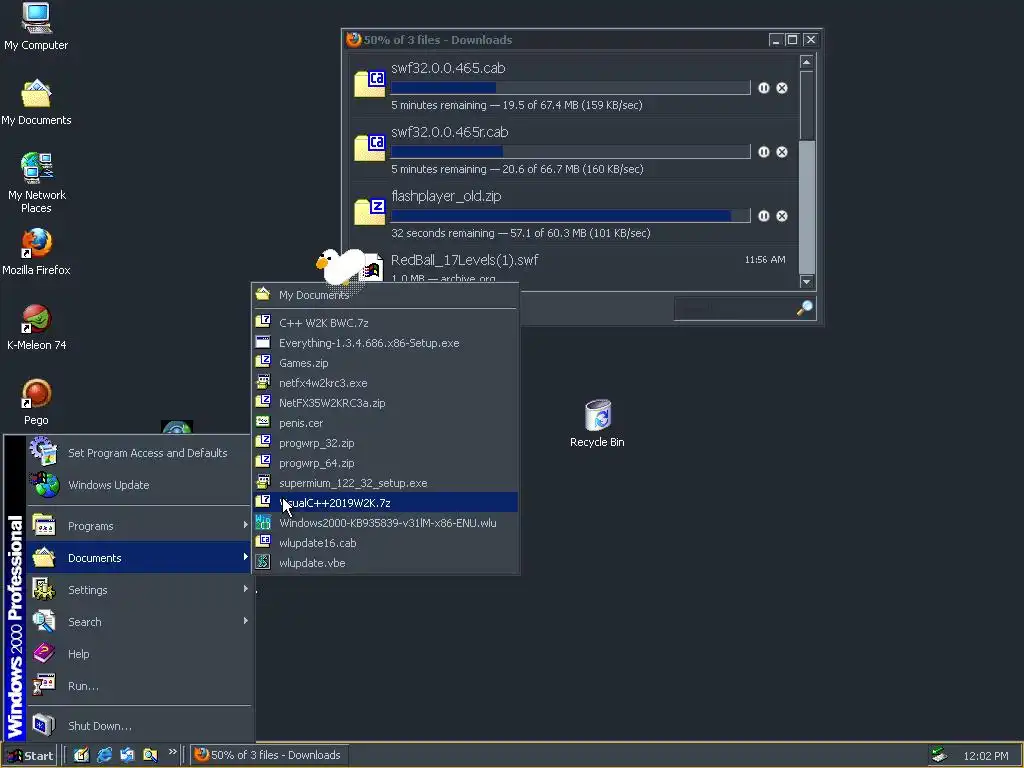Image resolution: width=1024 pixels, height=768 pixels.
Task: Click the swf32.0.0.465r.cab file icon
Action: coord(370,148)
